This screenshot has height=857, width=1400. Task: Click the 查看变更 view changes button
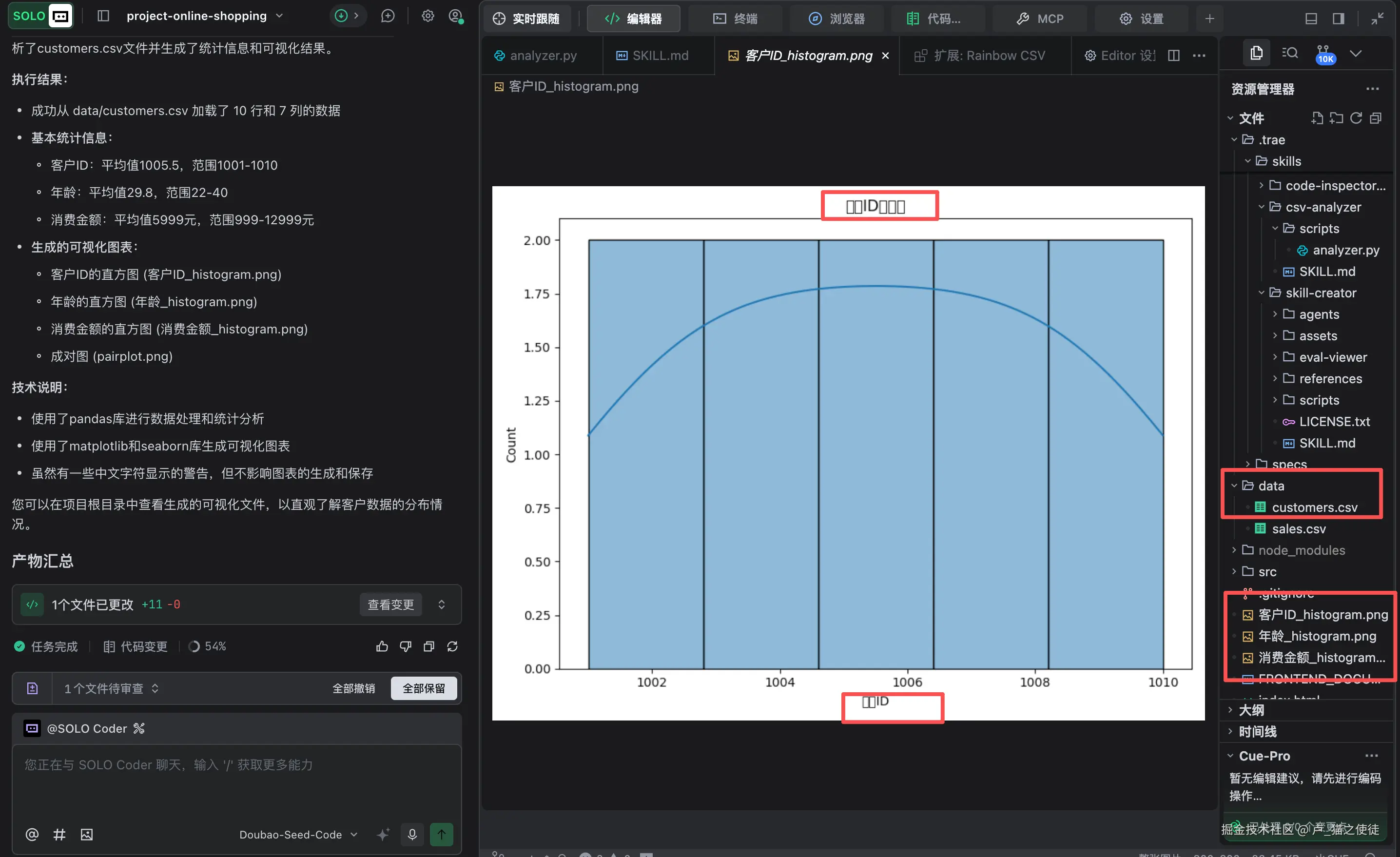[x=390, y=604]
